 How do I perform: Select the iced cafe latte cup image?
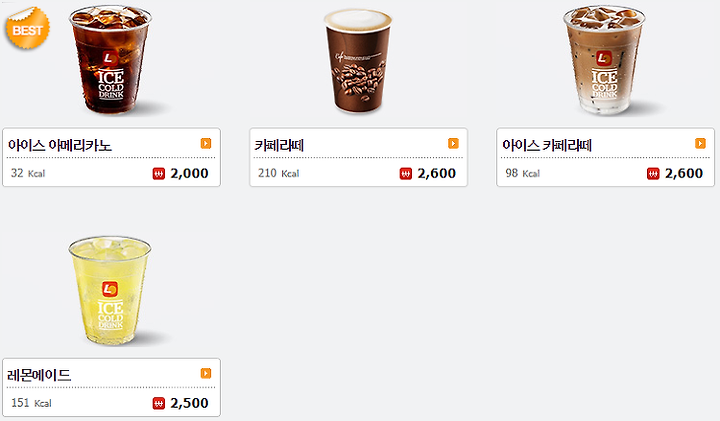pyautogui.click(x=604, y=60)
